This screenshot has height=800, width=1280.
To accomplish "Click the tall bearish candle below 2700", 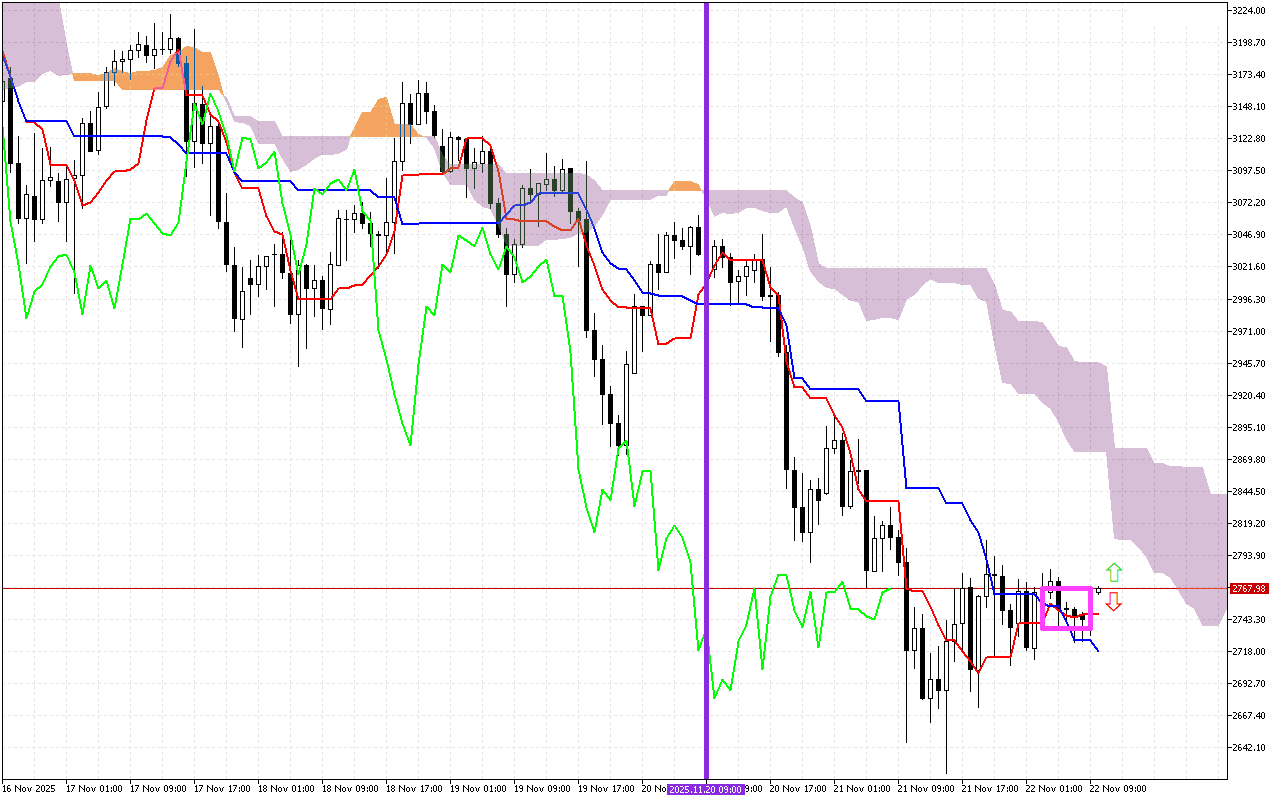I will 922,660.
